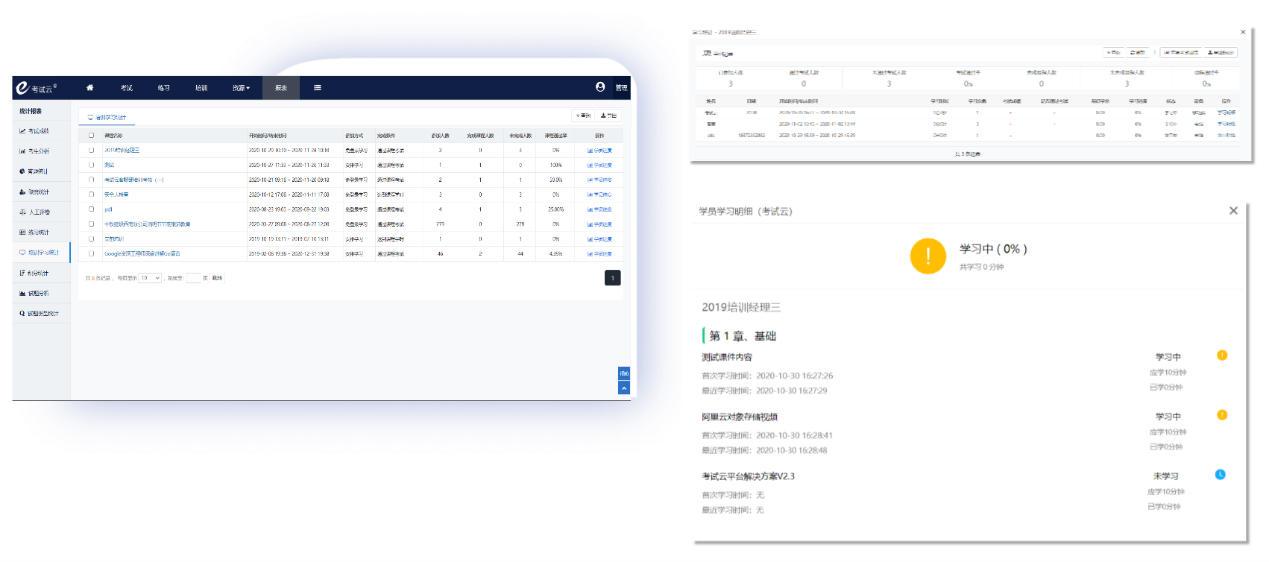Expand the 资源 dropdown in the navbar

[x=241, y=88]
